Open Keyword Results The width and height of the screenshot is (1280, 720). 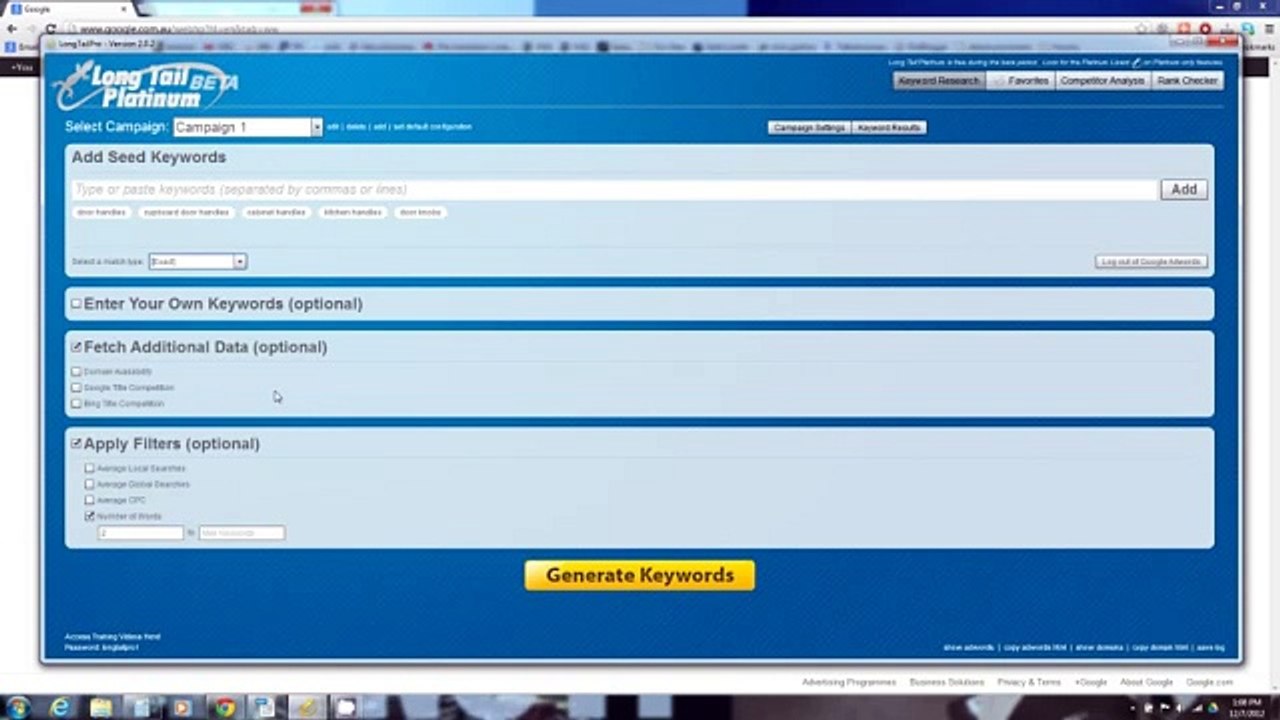coord(889,128)
